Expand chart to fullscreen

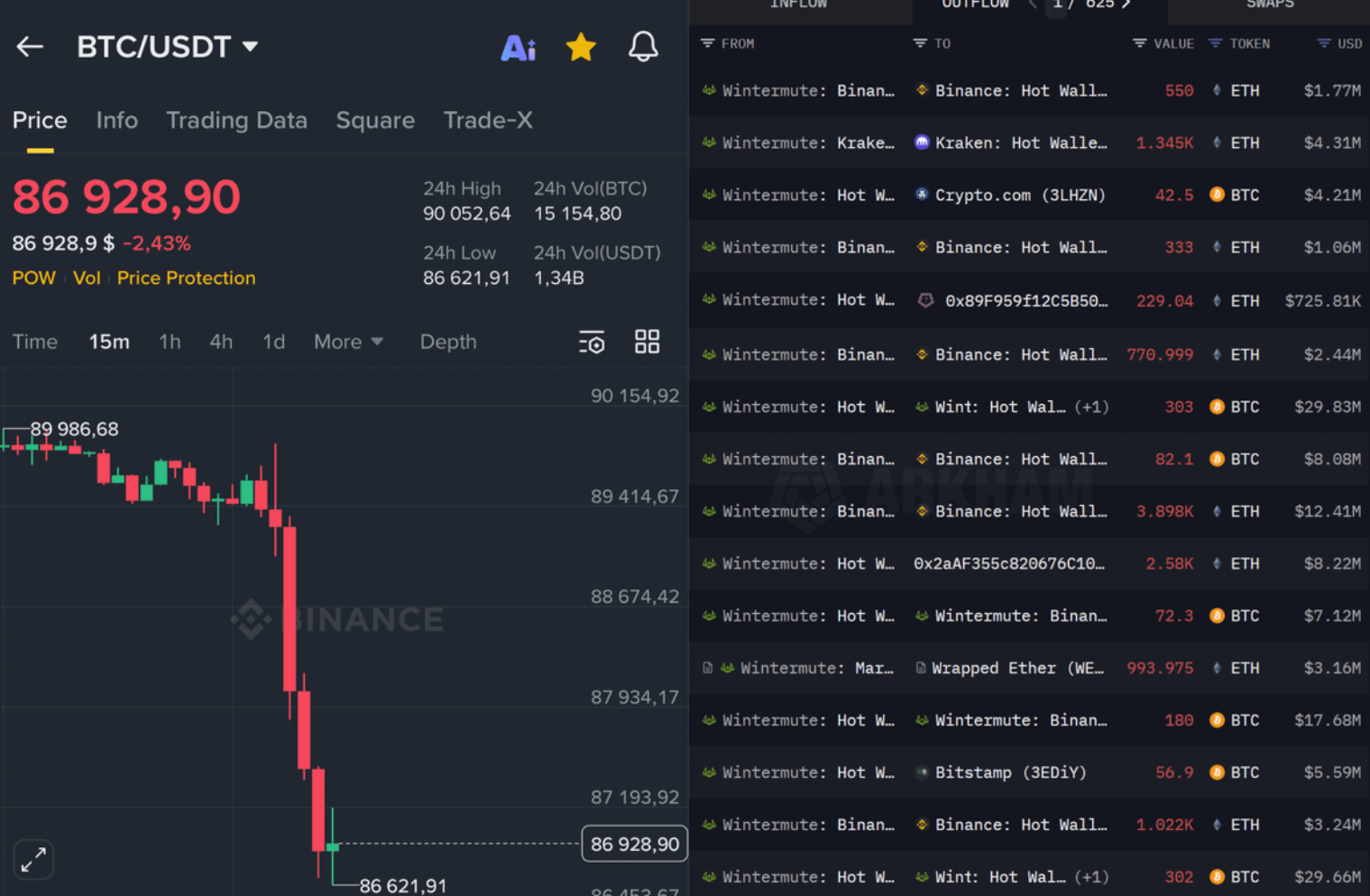(x=33, y=860)
